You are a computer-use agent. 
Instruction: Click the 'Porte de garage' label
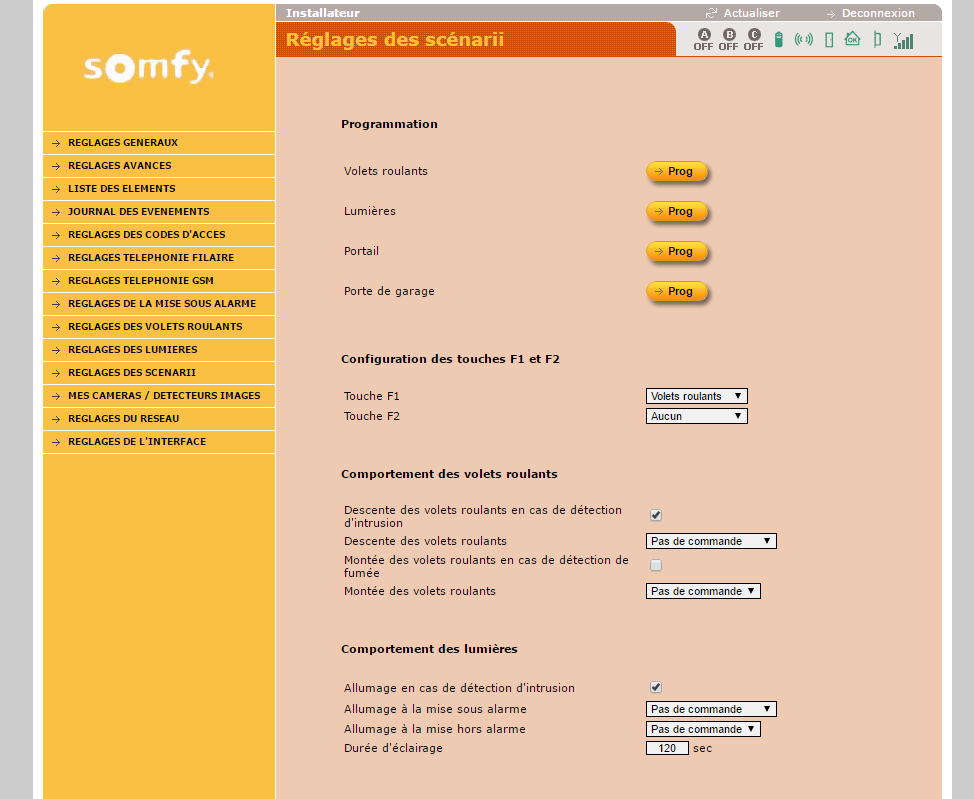[389, 291]
